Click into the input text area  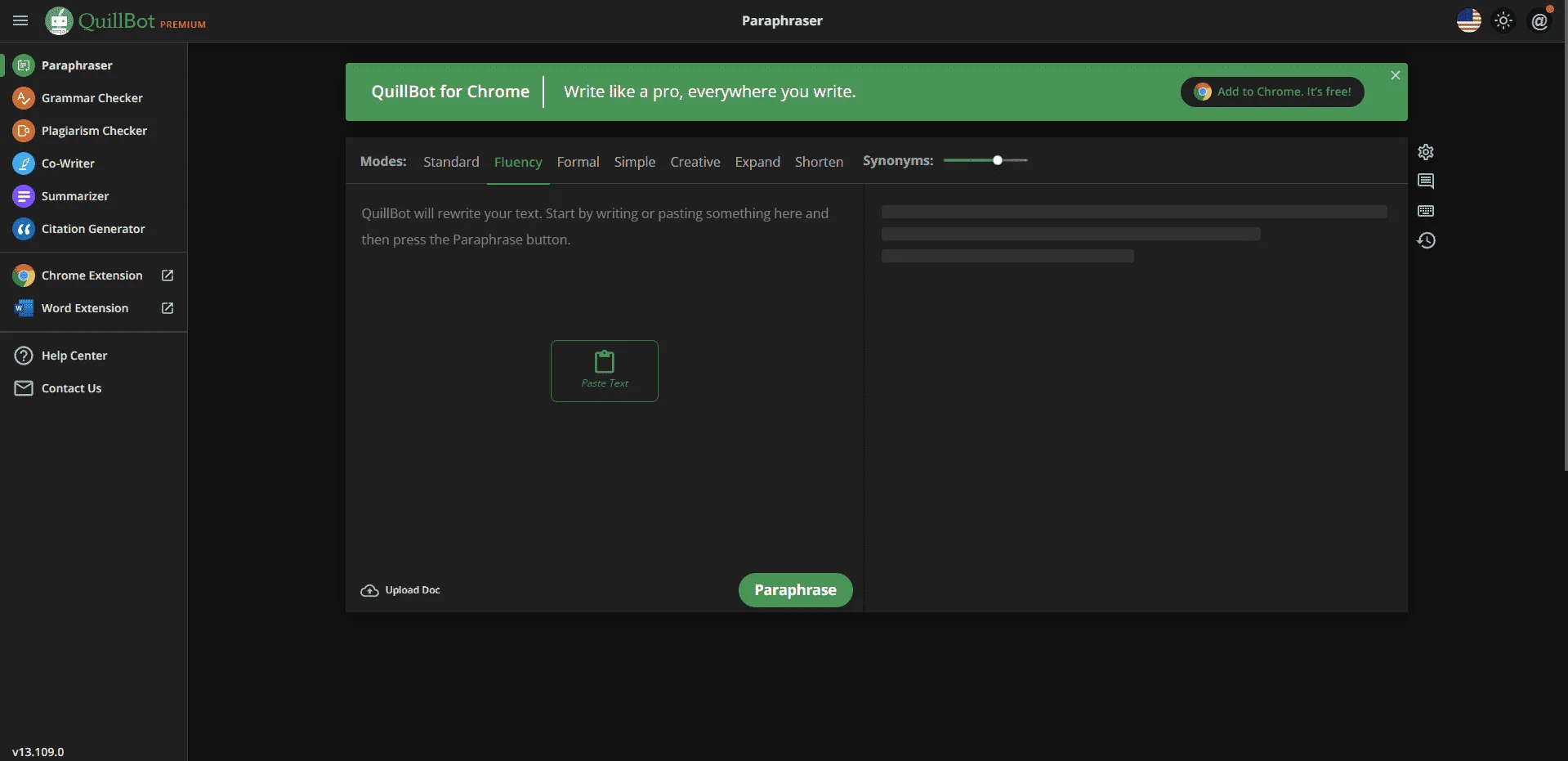(x=605, y=376)
